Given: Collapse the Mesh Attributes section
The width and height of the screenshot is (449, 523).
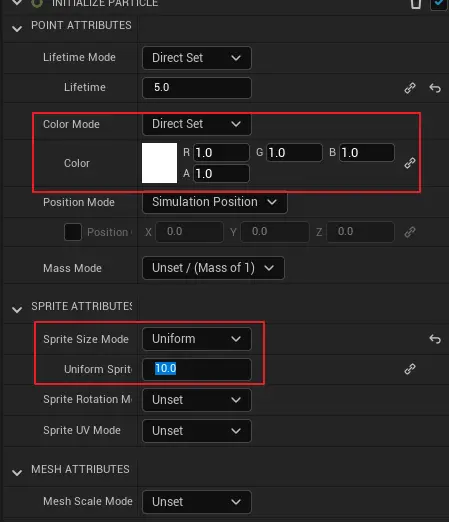Looking at the screenshot, I should tap(17, 472).
